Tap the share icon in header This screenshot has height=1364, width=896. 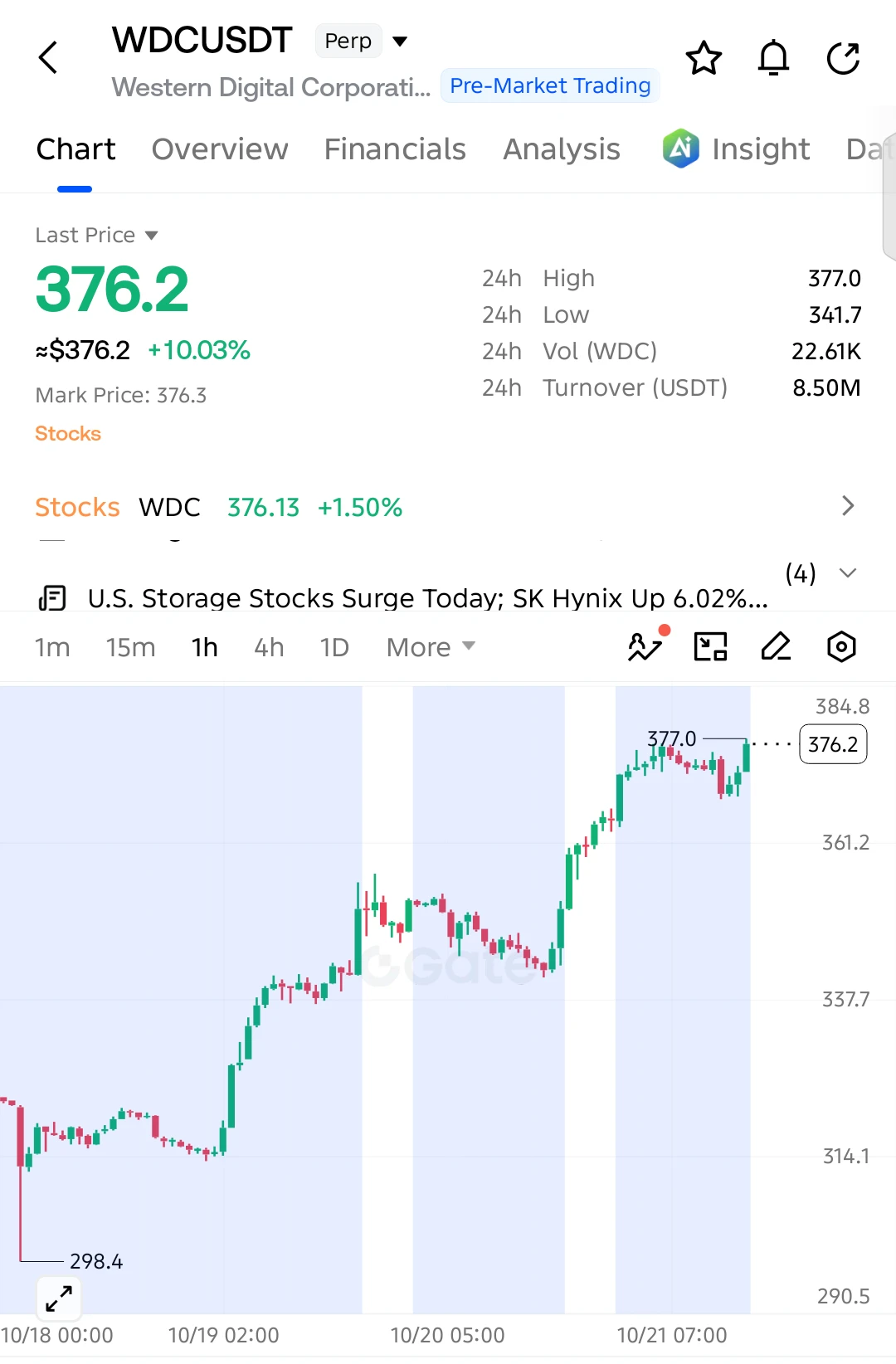click(x=844, y=58)
